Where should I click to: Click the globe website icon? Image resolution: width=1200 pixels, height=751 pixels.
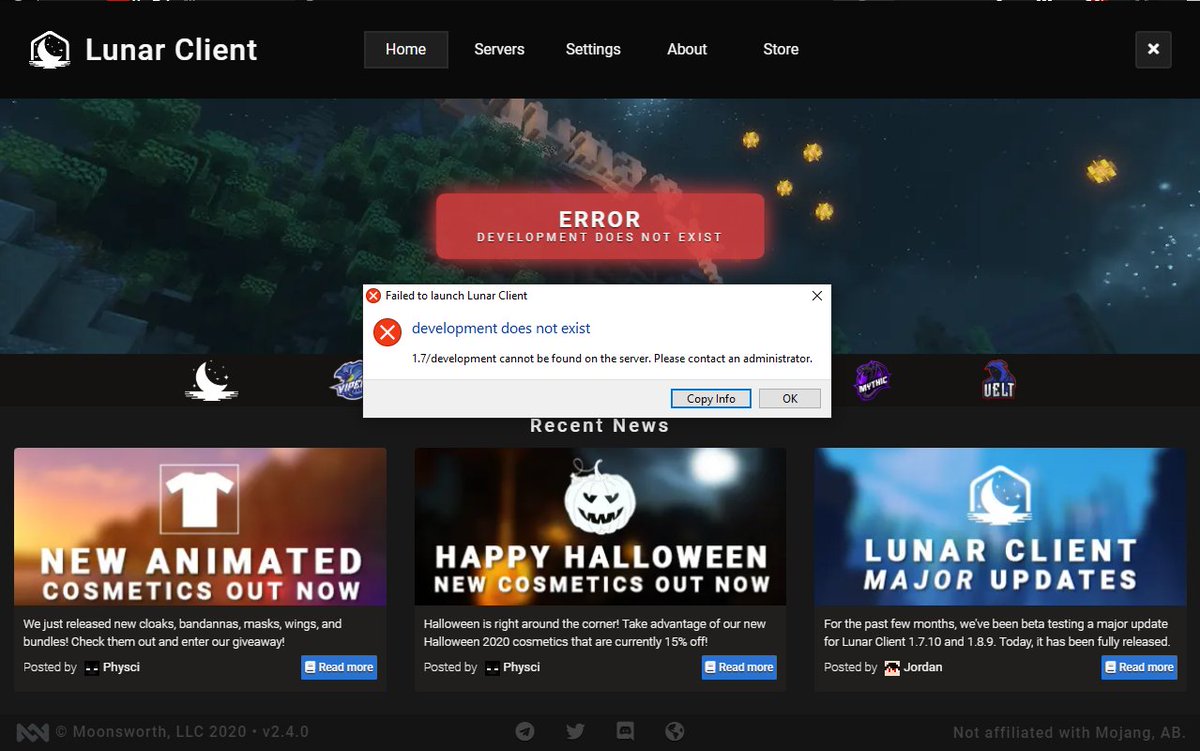click(675, 731)
